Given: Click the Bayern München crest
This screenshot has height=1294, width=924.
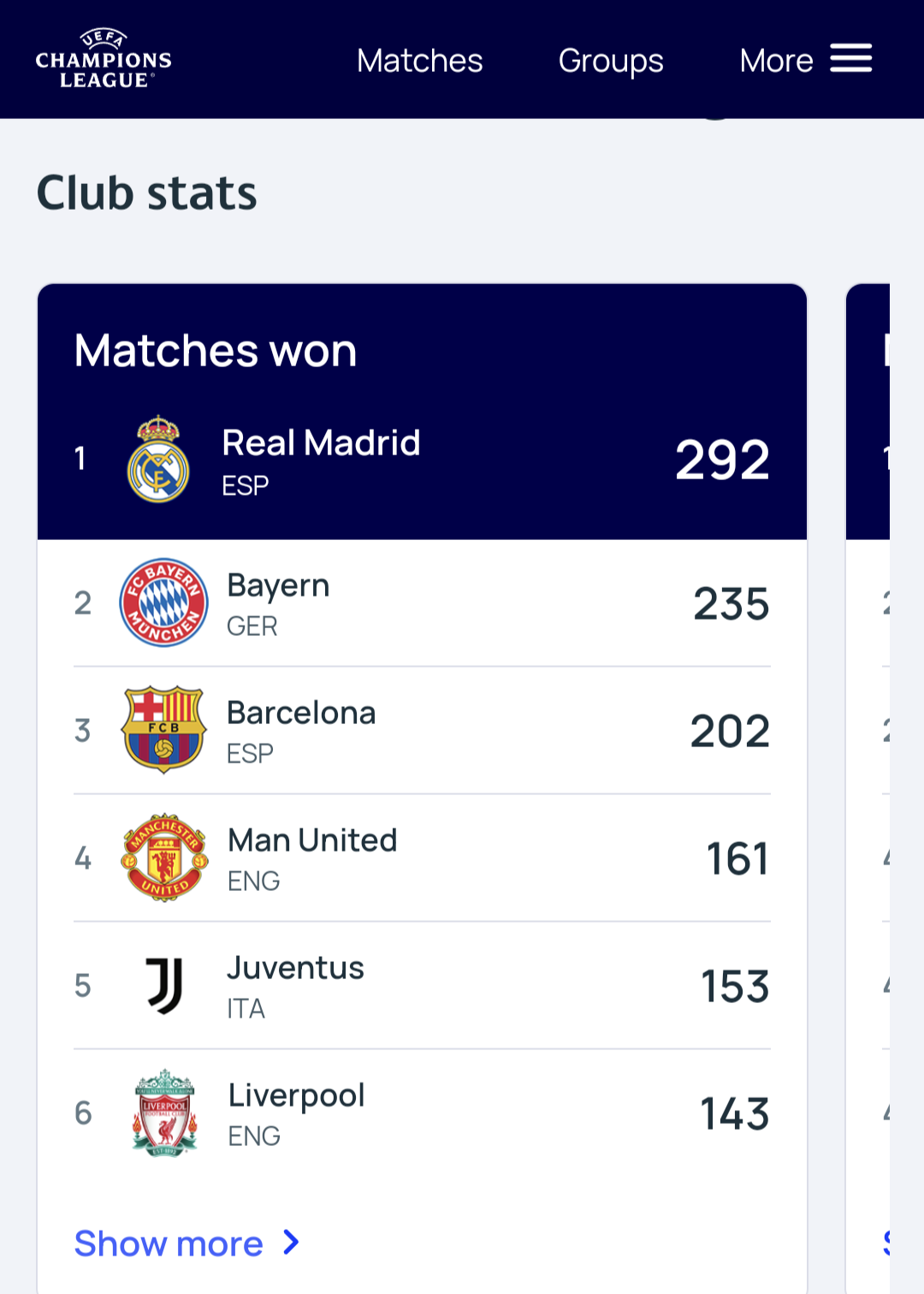Looking at the screenshot, I should click(x=163, y=602).
